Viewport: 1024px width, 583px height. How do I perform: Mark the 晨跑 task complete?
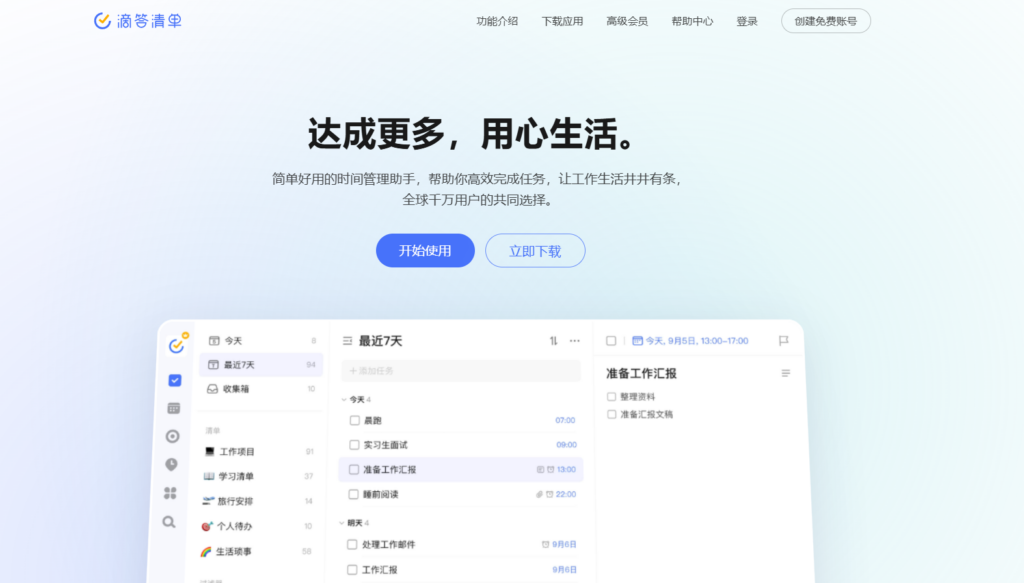[x=353, y=420]
